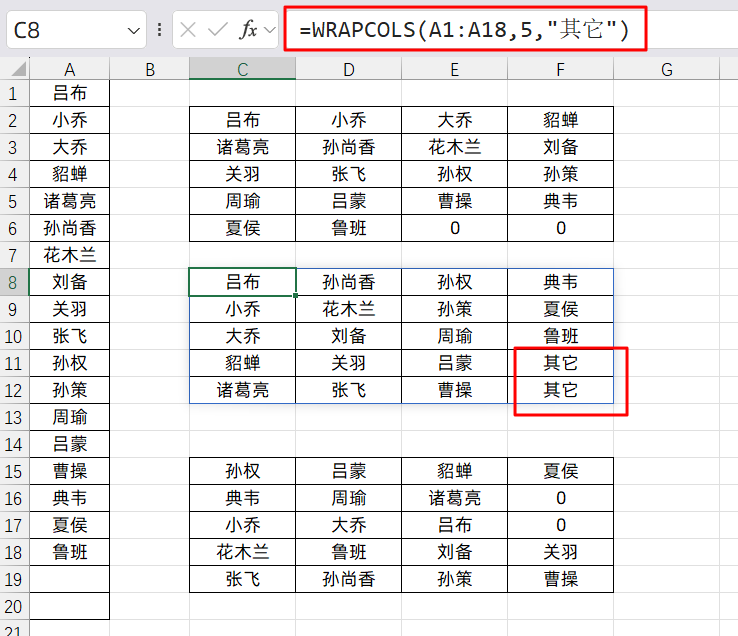
Task: Select row 13 header
Action: coord(14,418)
